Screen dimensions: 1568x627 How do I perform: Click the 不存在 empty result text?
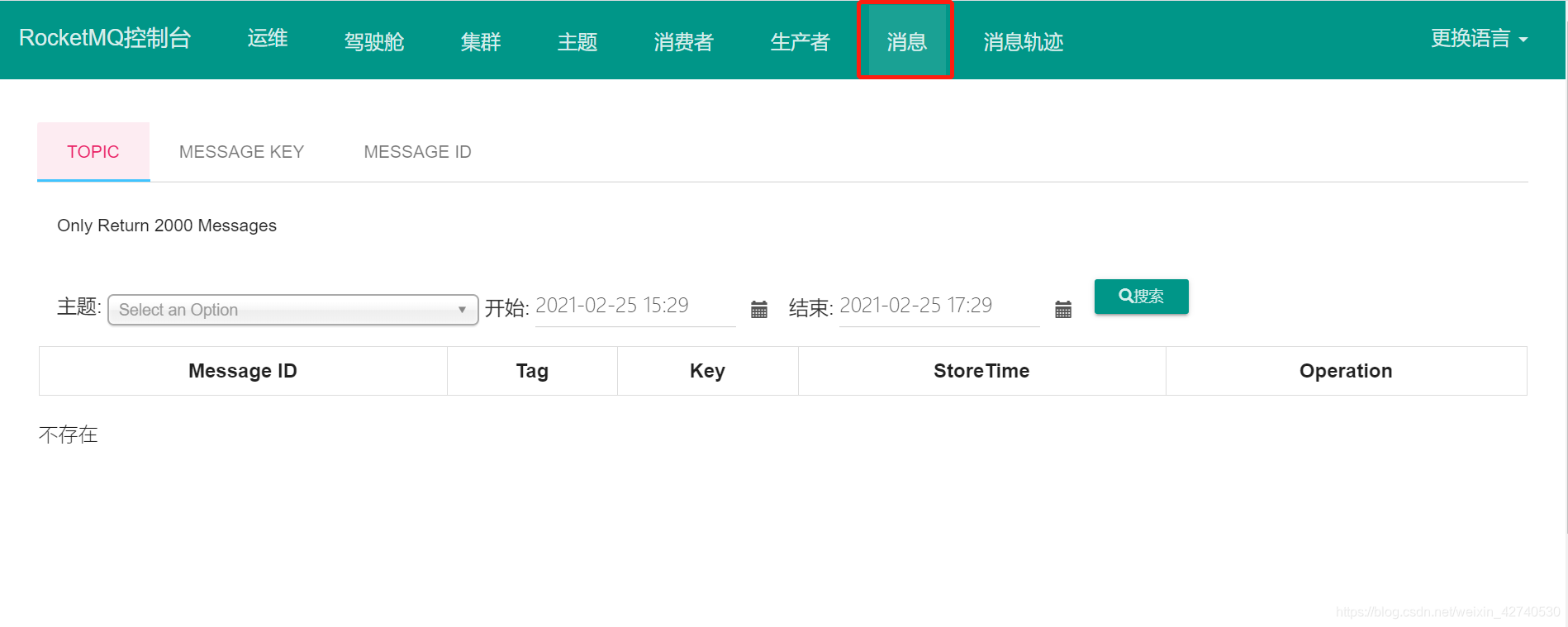coord(69,435)
